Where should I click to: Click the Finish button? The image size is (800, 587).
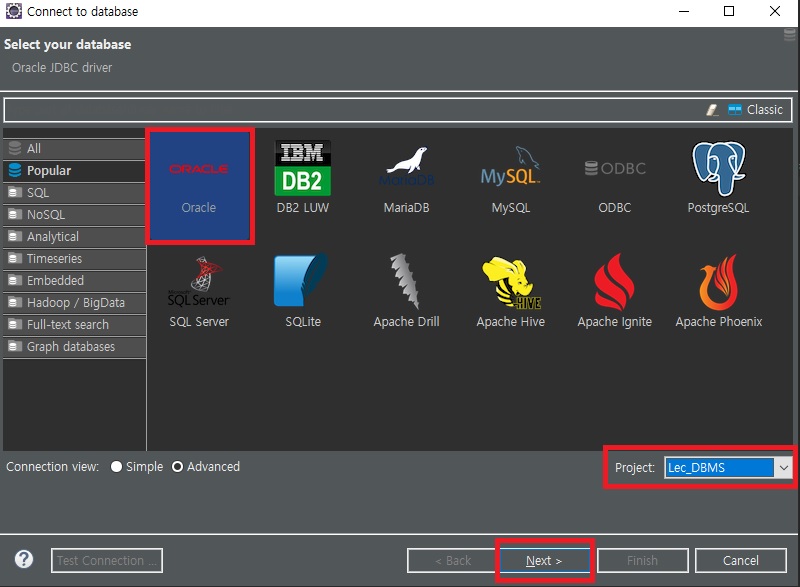tap(642, 560)
